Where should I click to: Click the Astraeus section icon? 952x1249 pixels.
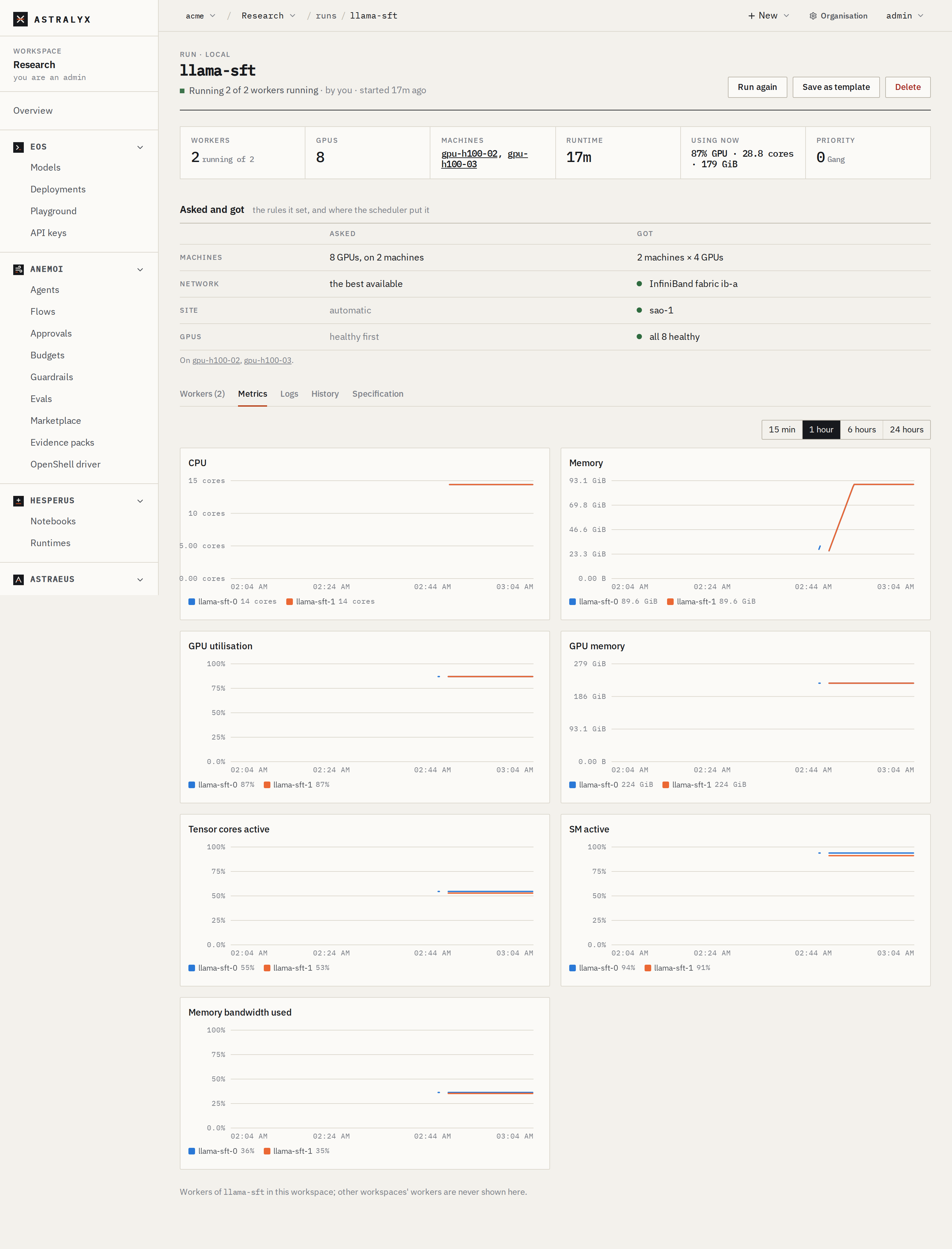pyautogui.click(x=19, y=579)
